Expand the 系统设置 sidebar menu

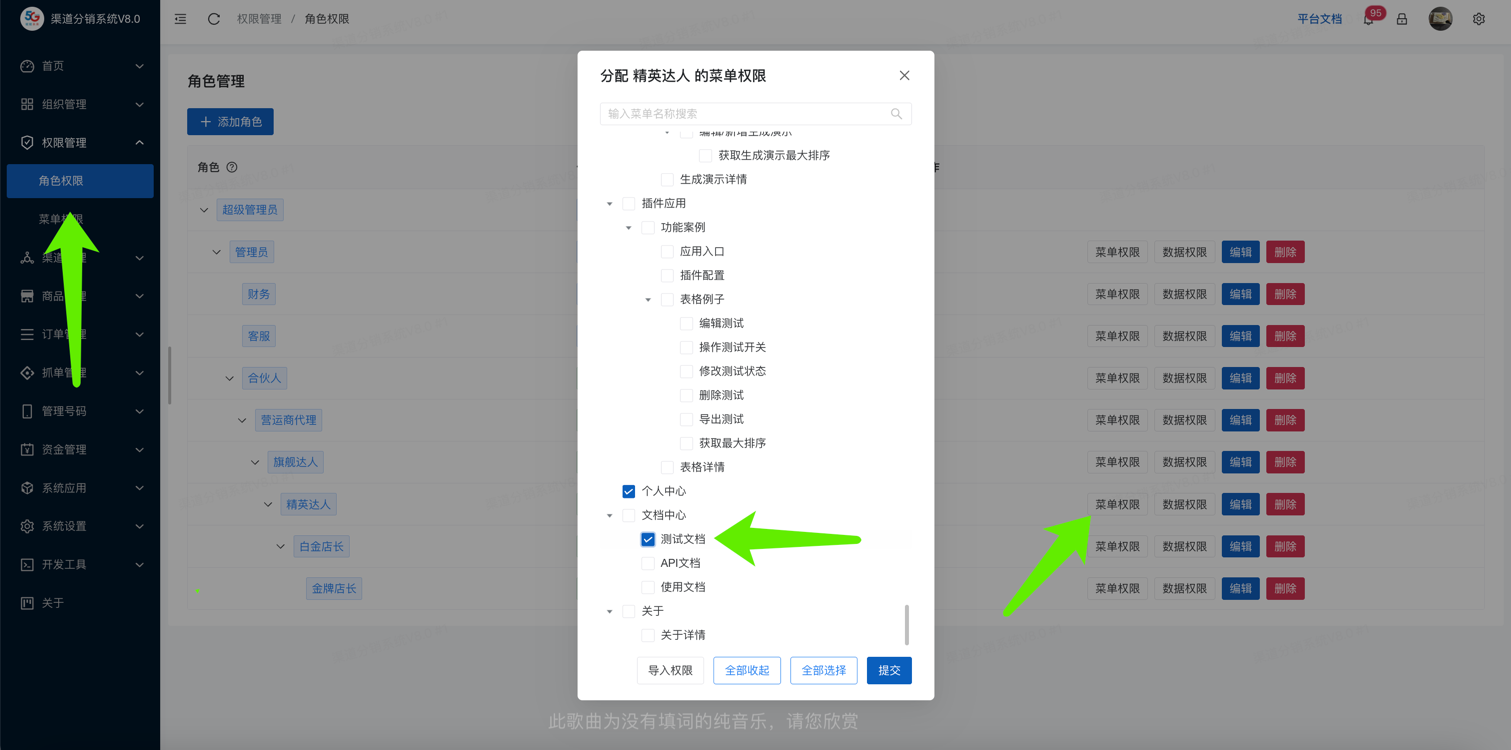tap(80, 526)
